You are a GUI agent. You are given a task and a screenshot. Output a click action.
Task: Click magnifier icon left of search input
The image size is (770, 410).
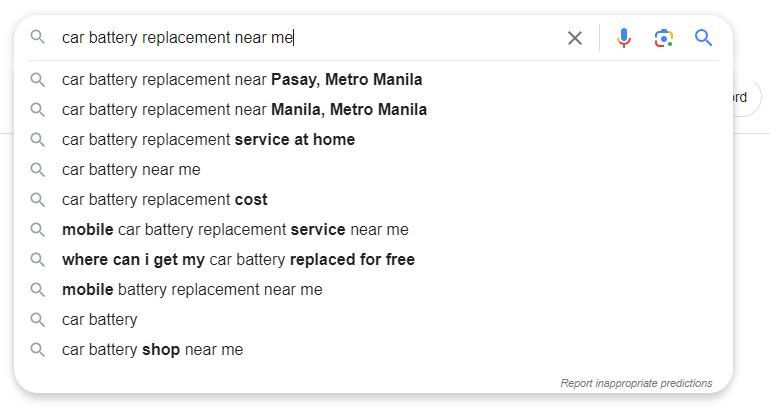(38, 38)
